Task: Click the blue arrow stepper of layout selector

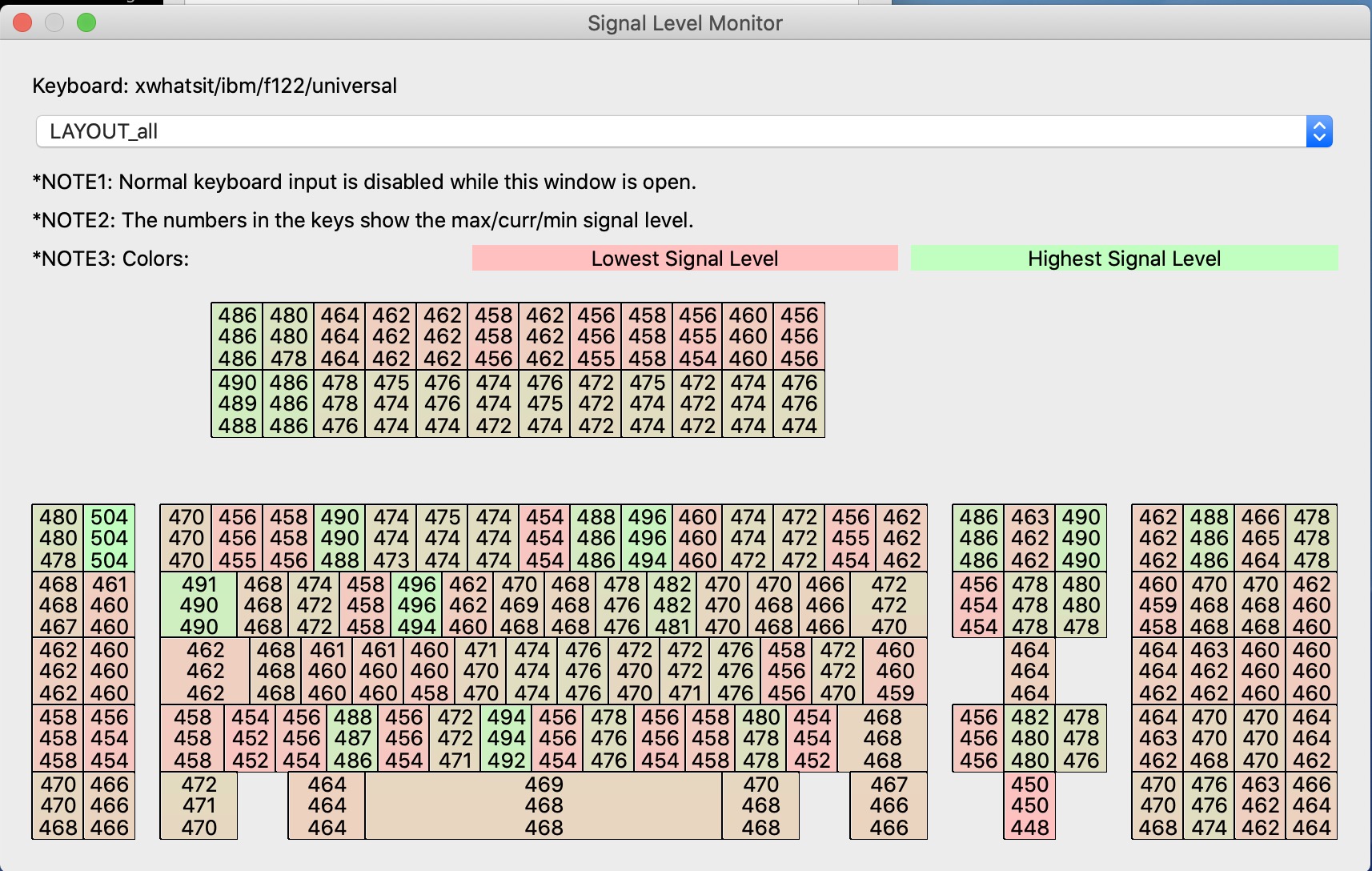Action: 1318,131
